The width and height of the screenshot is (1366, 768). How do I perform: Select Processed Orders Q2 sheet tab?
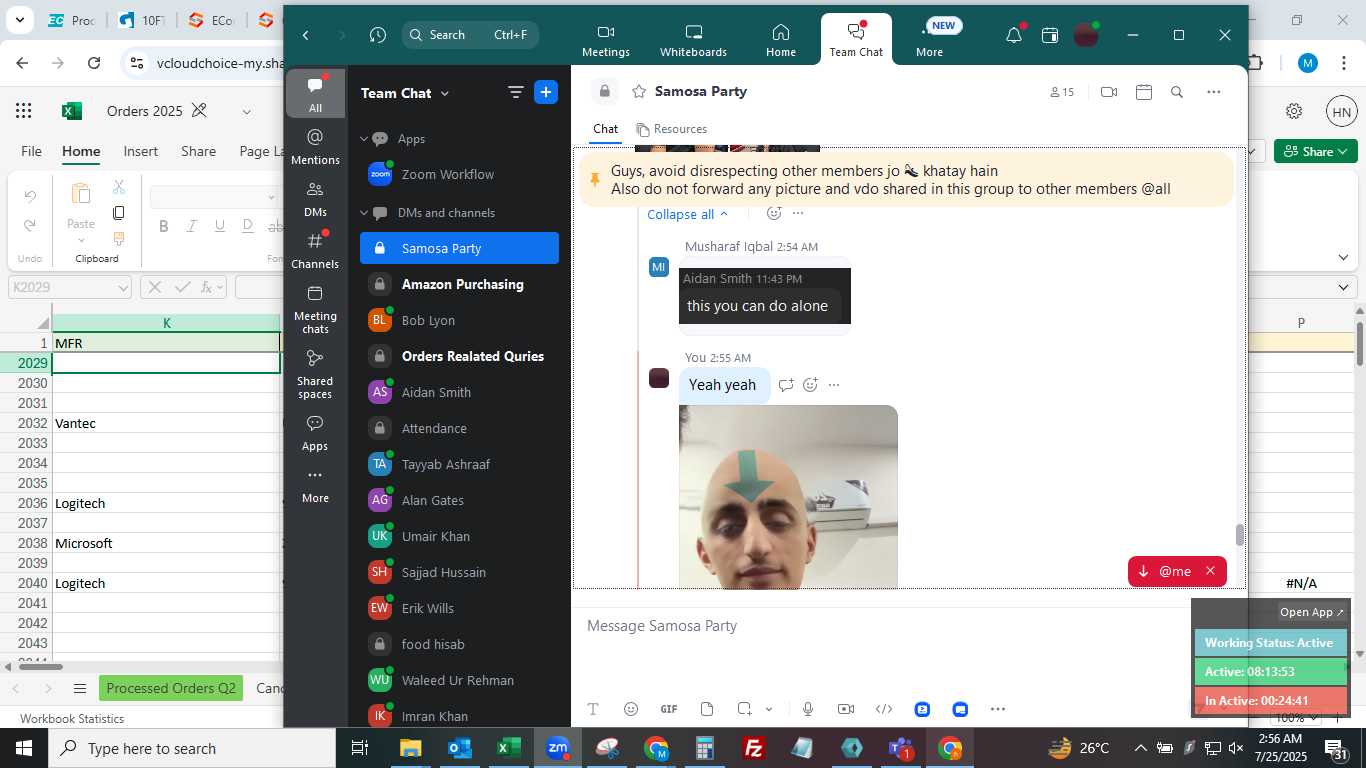pyautogui.click(x=171, y=688)
